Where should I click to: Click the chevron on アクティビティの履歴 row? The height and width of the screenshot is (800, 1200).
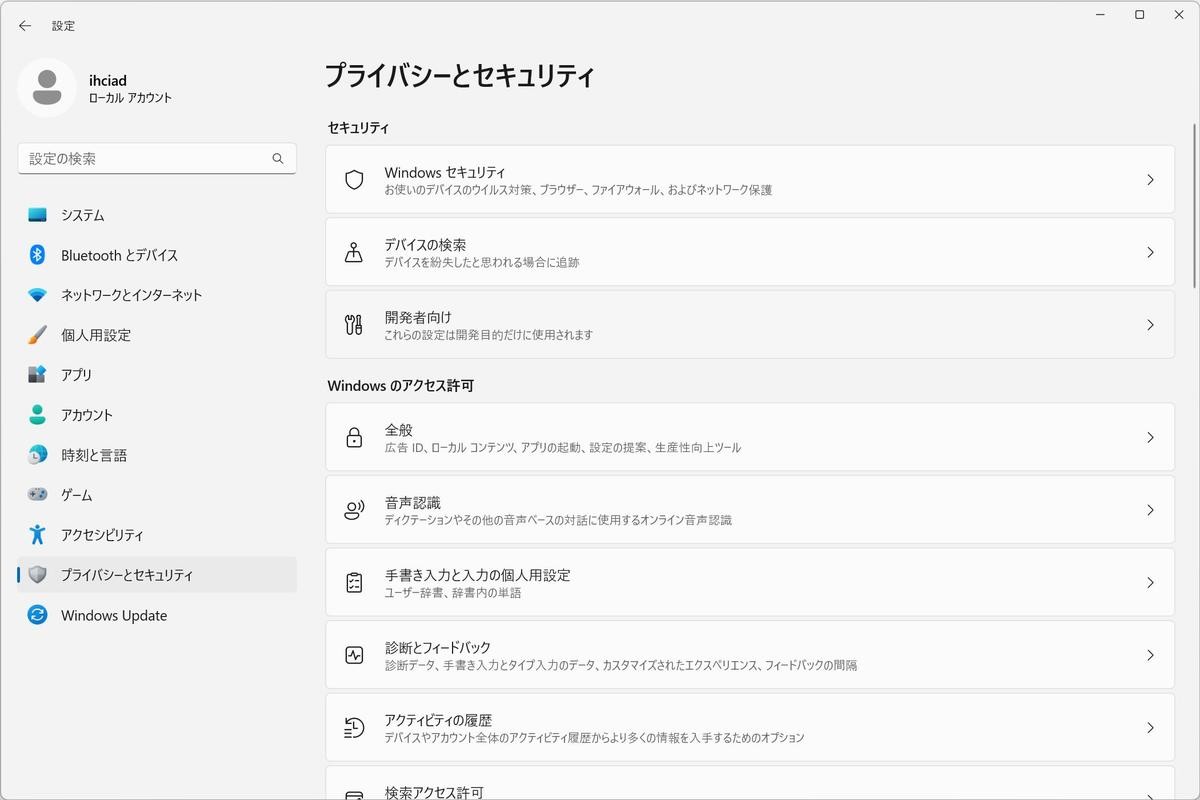[1150, 727]
